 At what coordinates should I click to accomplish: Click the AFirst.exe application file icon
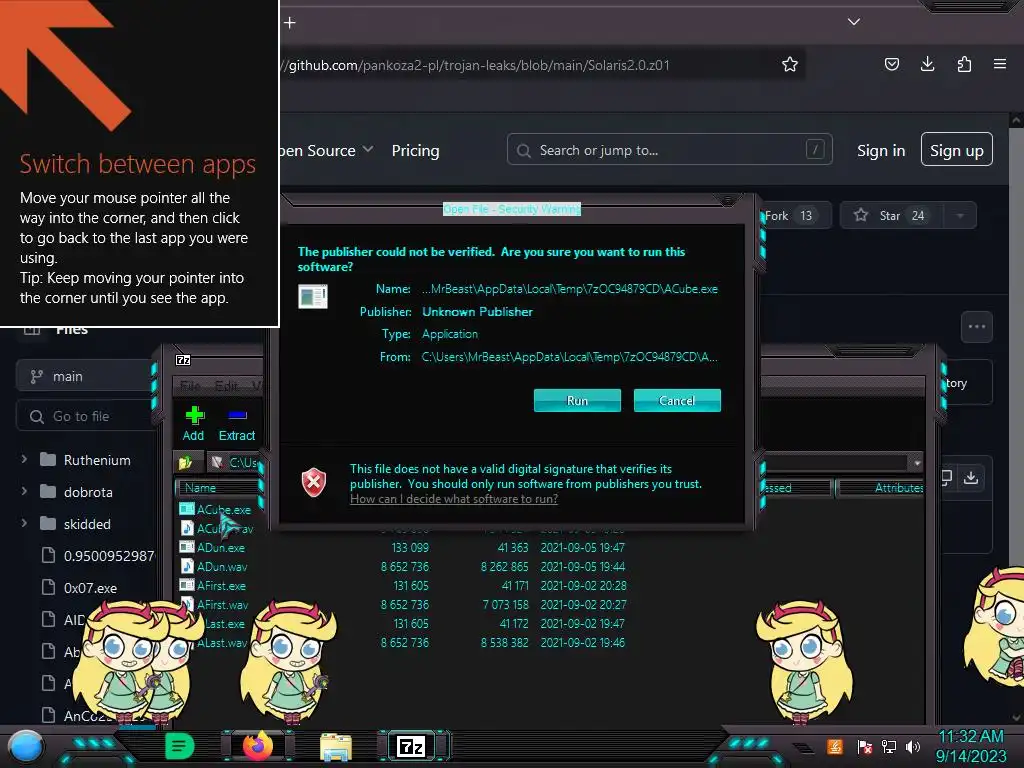click(x=187, y=585)
